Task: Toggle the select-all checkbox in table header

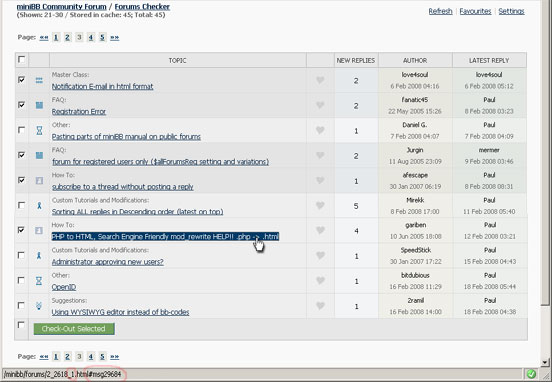Action: [21, 59]
